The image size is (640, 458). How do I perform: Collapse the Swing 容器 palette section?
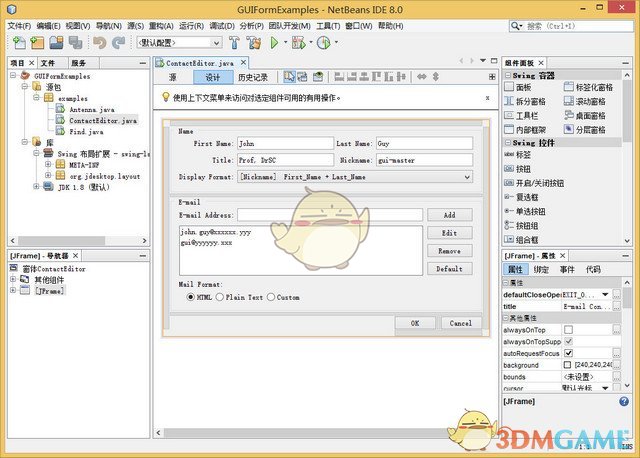[508, 76]
